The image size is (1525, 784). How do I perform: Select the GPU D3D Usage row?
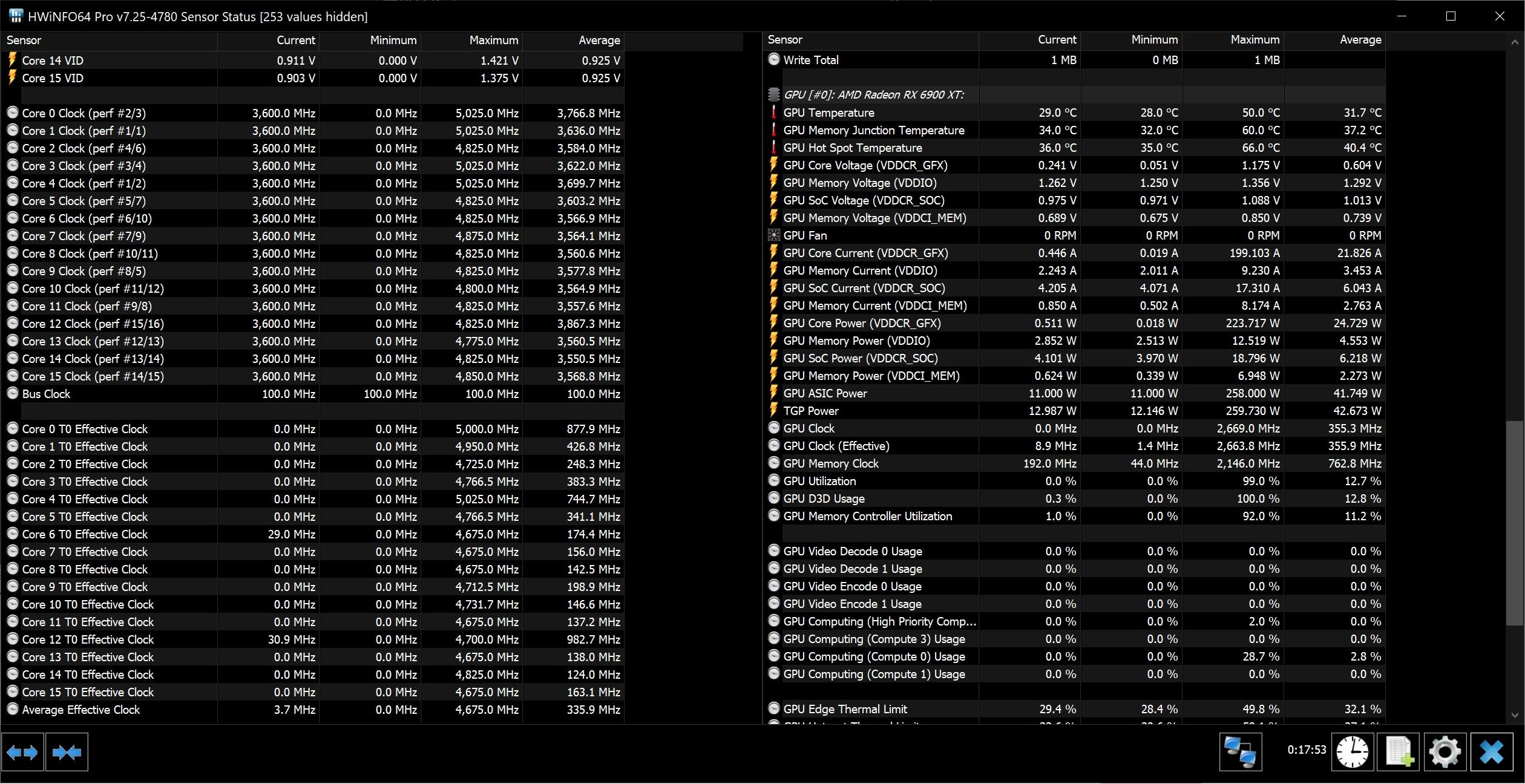click(x=1074, y=498)
